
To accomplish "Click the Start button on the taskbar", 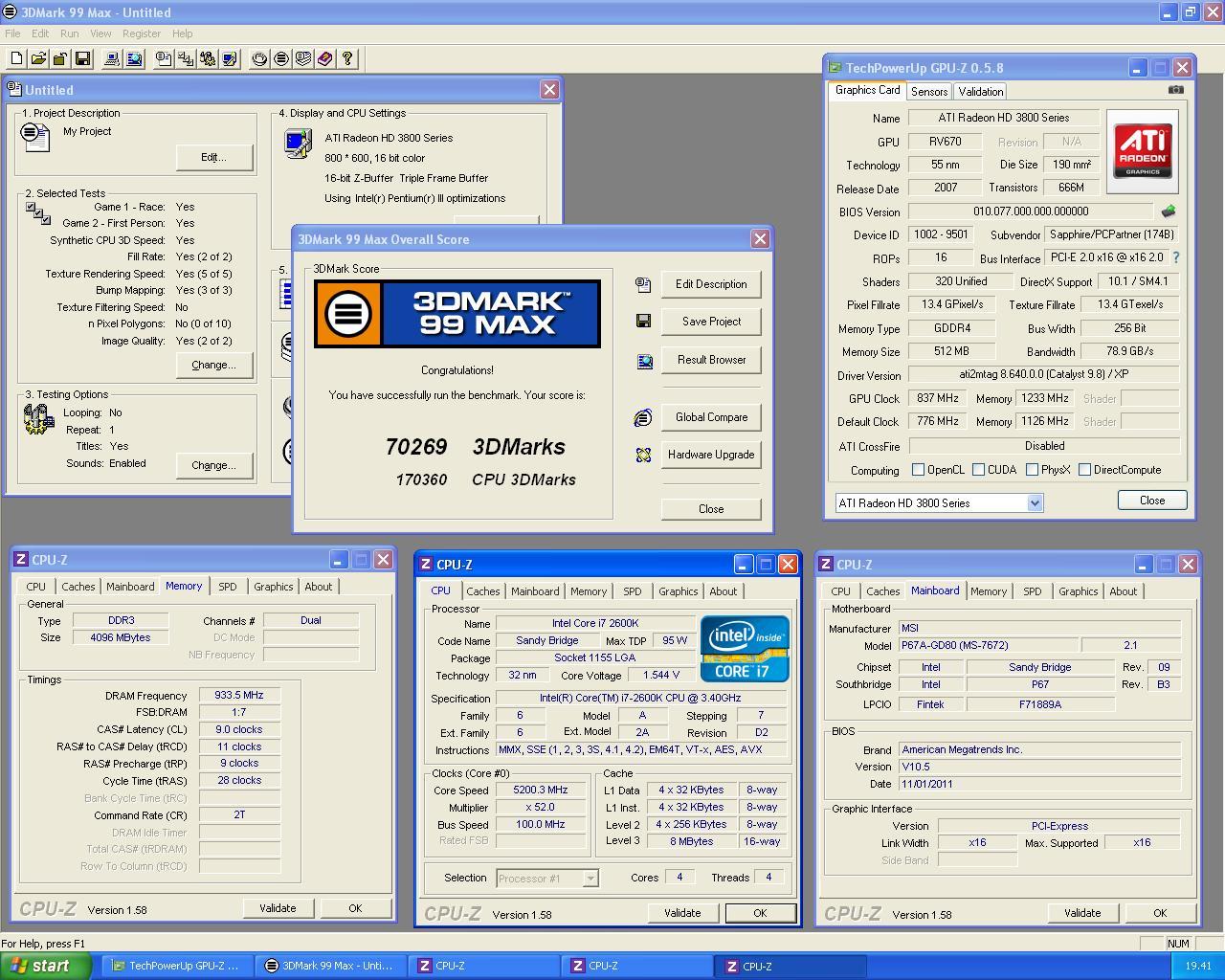I will tap(45, 966).
